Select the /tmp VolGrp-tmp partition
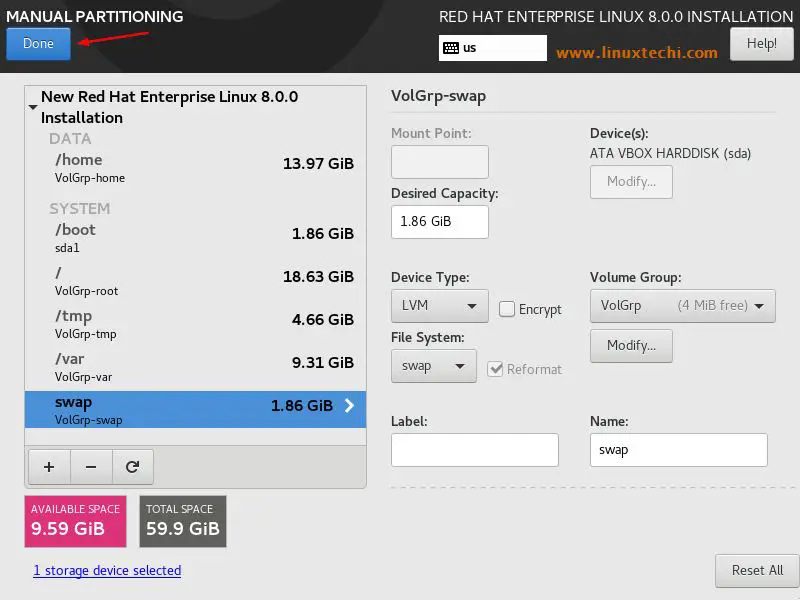The width and height of the screenshot is (800, 600). [x=195, y=324]
